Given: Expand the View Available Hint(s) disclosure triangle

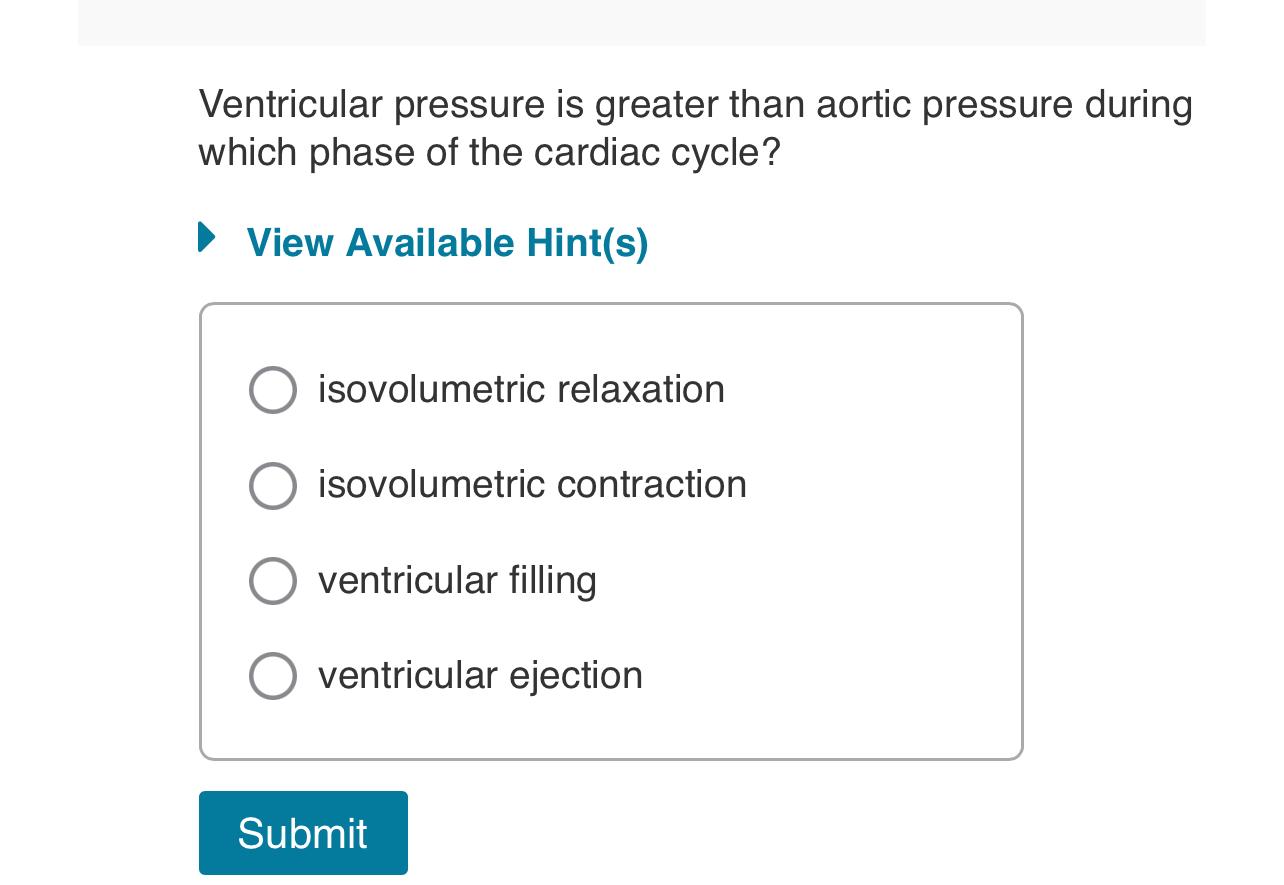Looking at the screenshot, I should point(206,238).
